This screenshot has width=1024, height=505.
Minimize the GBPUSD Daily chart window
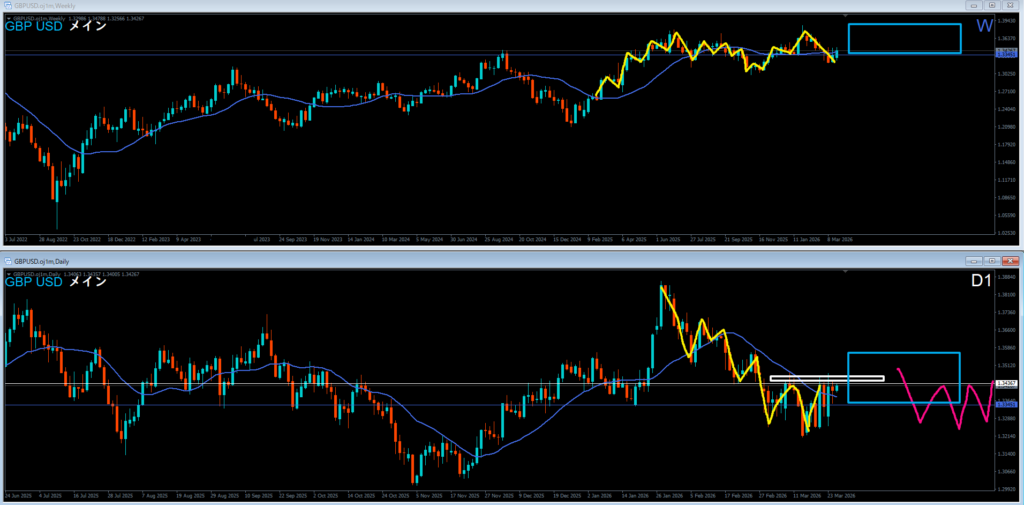click(975, 261)
